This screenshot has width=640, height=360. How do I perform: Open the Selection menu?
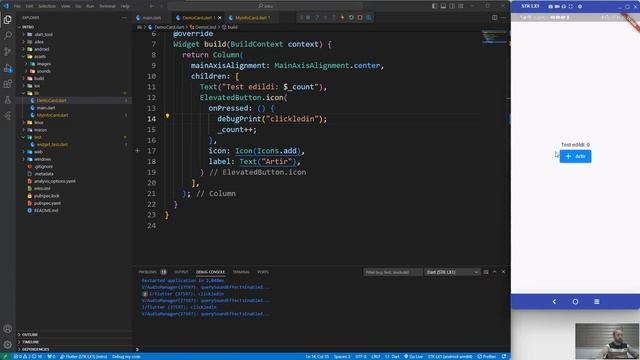47,6
